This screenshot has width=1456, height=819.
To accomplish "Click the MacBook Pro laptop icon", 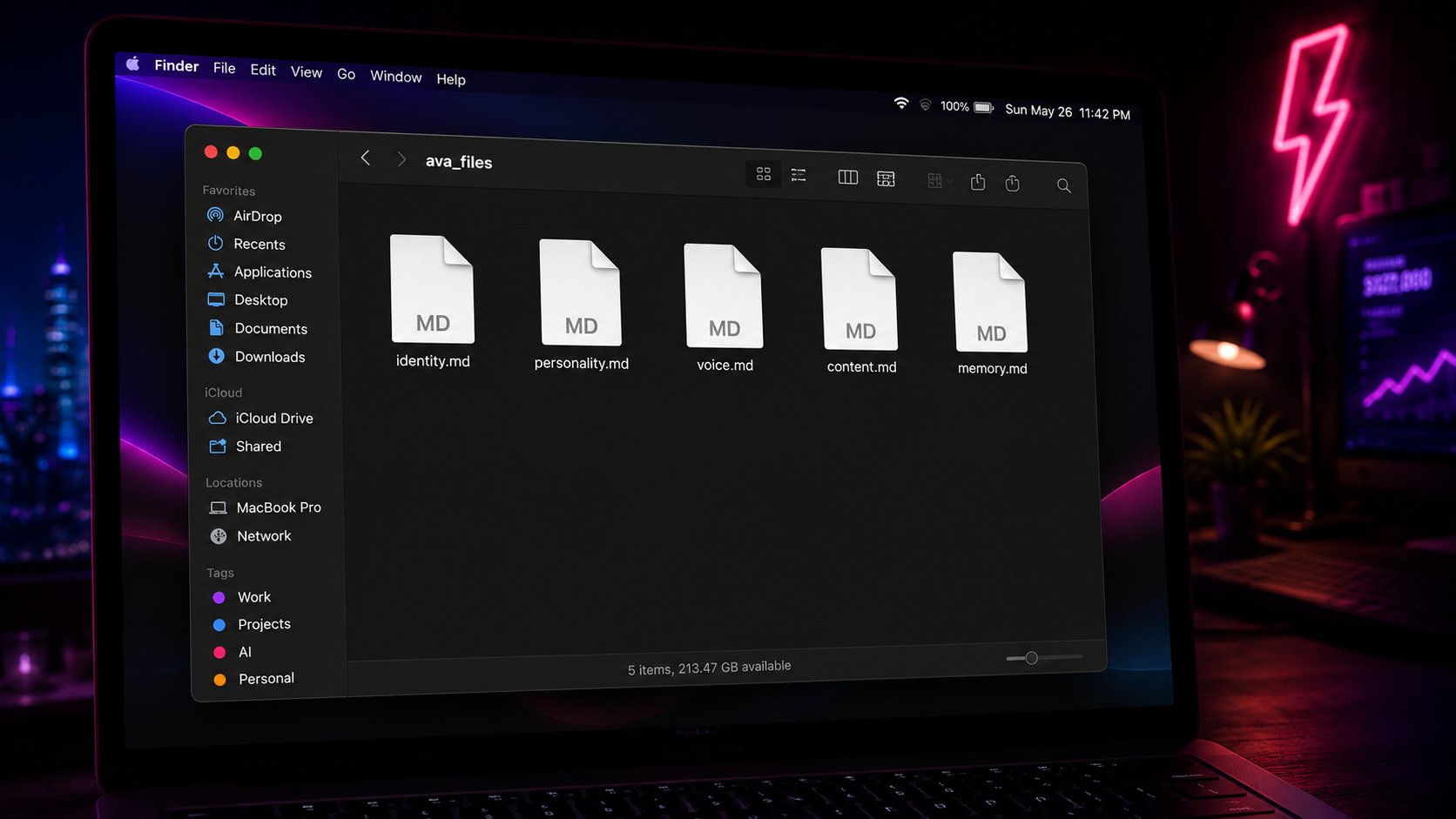I will [x=219, y=507].
